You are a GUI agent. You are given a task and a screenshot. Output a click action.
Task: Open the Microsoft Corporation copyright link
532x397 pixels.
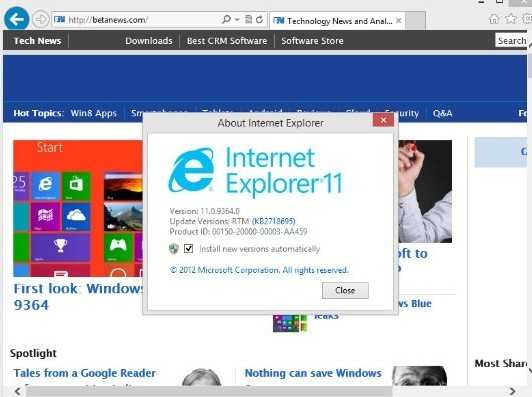259,270
